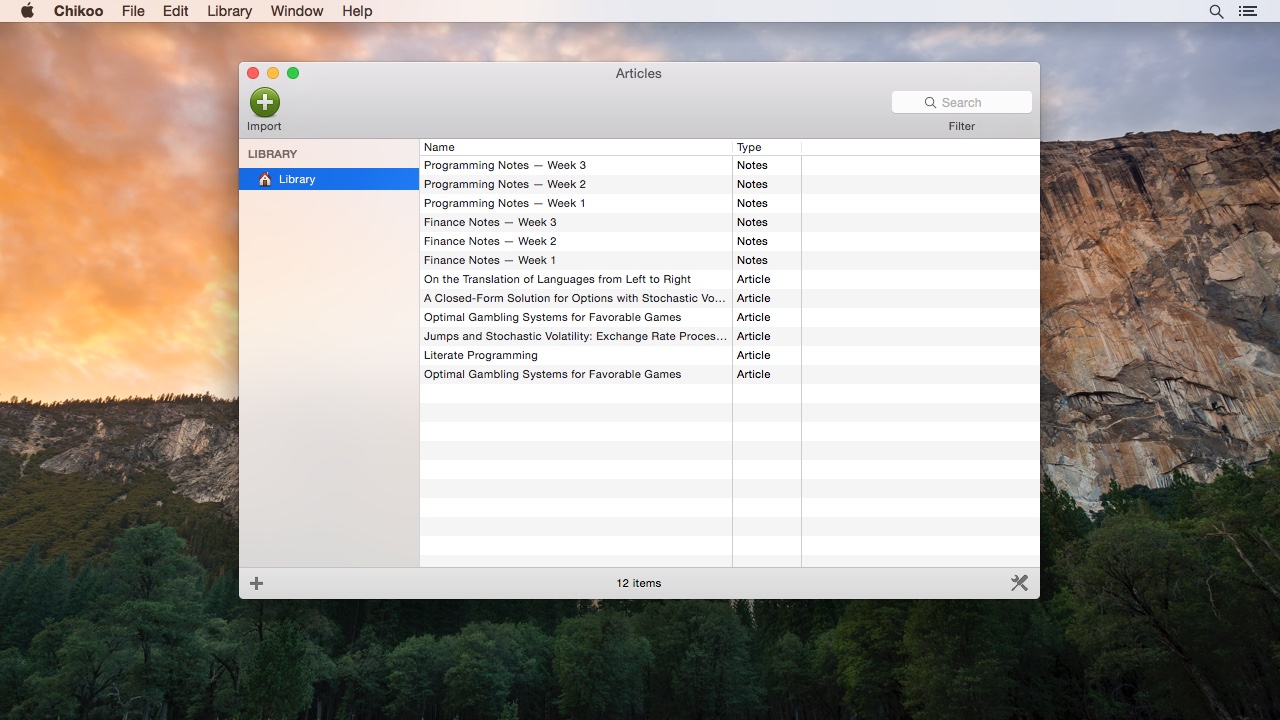
Task: Open the Window menu
Action: click(x=297, y=11)
